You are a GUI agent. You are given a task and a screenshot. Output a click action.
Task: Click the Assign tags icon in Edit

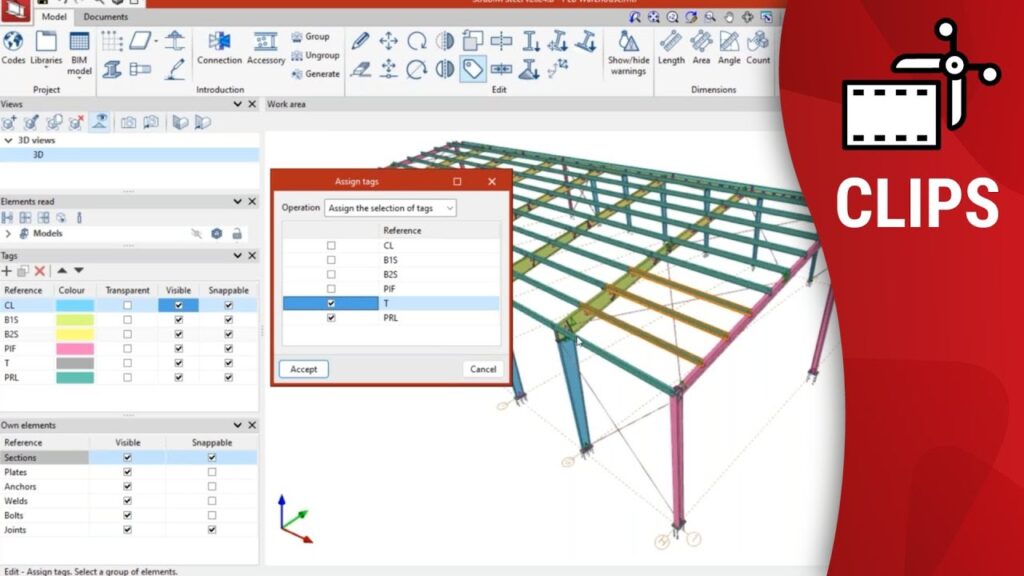pos(472,68)
